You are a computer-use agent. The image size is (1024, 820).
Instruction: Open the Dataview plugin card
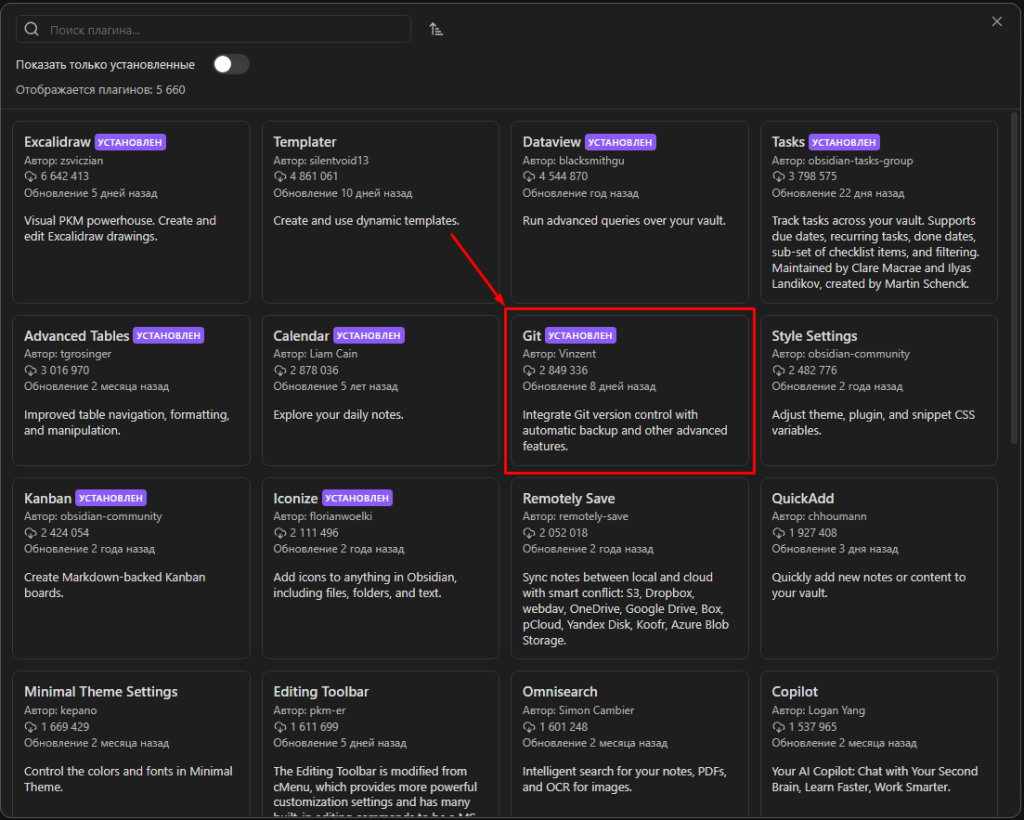tap(630, 212)
